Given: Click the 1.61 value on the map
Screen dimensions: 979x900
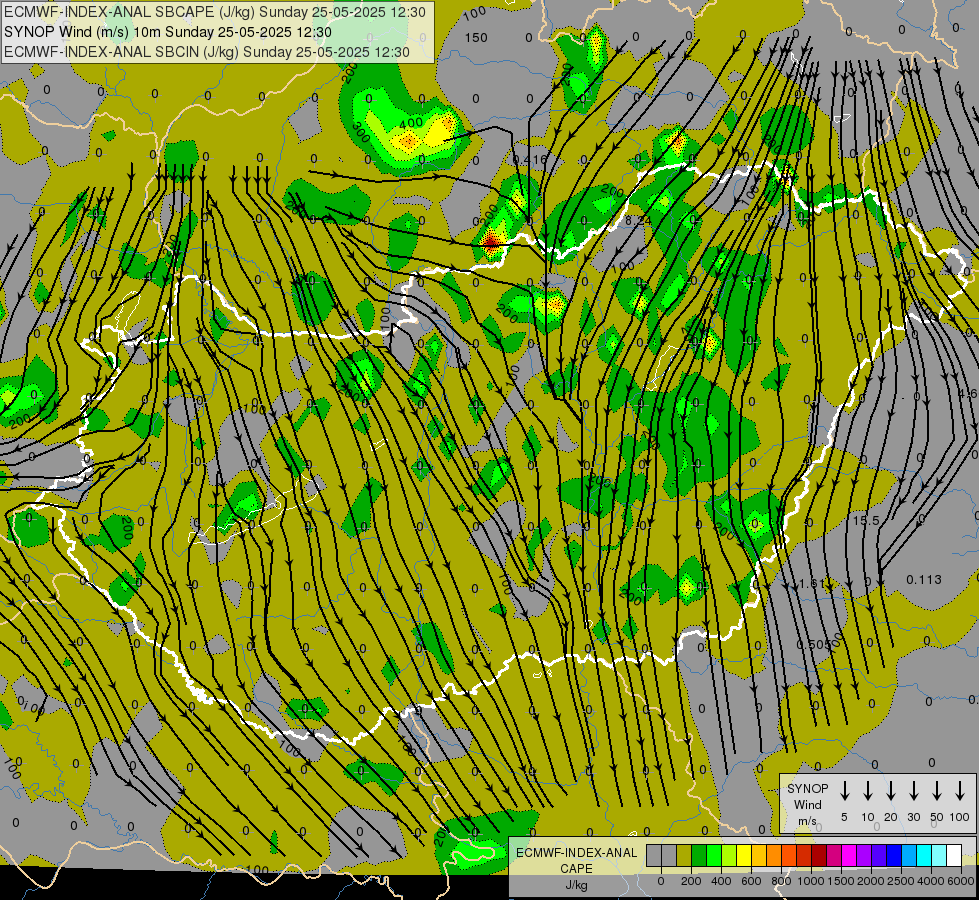Looking at the screenshot, I should point(812,583).
